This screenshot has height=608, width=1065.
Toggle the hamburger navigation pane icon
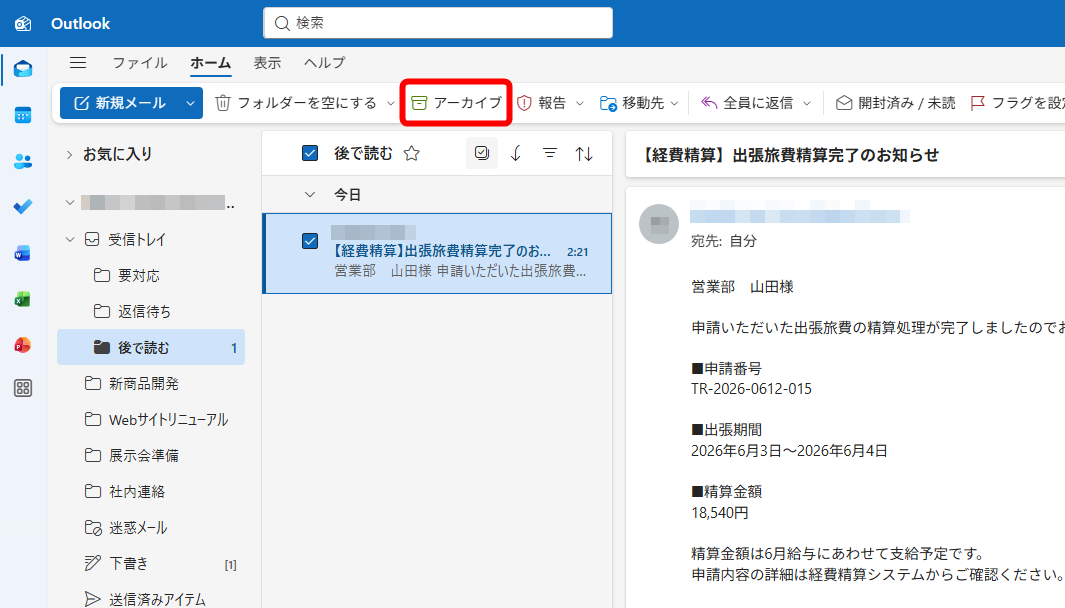(78, 62)
